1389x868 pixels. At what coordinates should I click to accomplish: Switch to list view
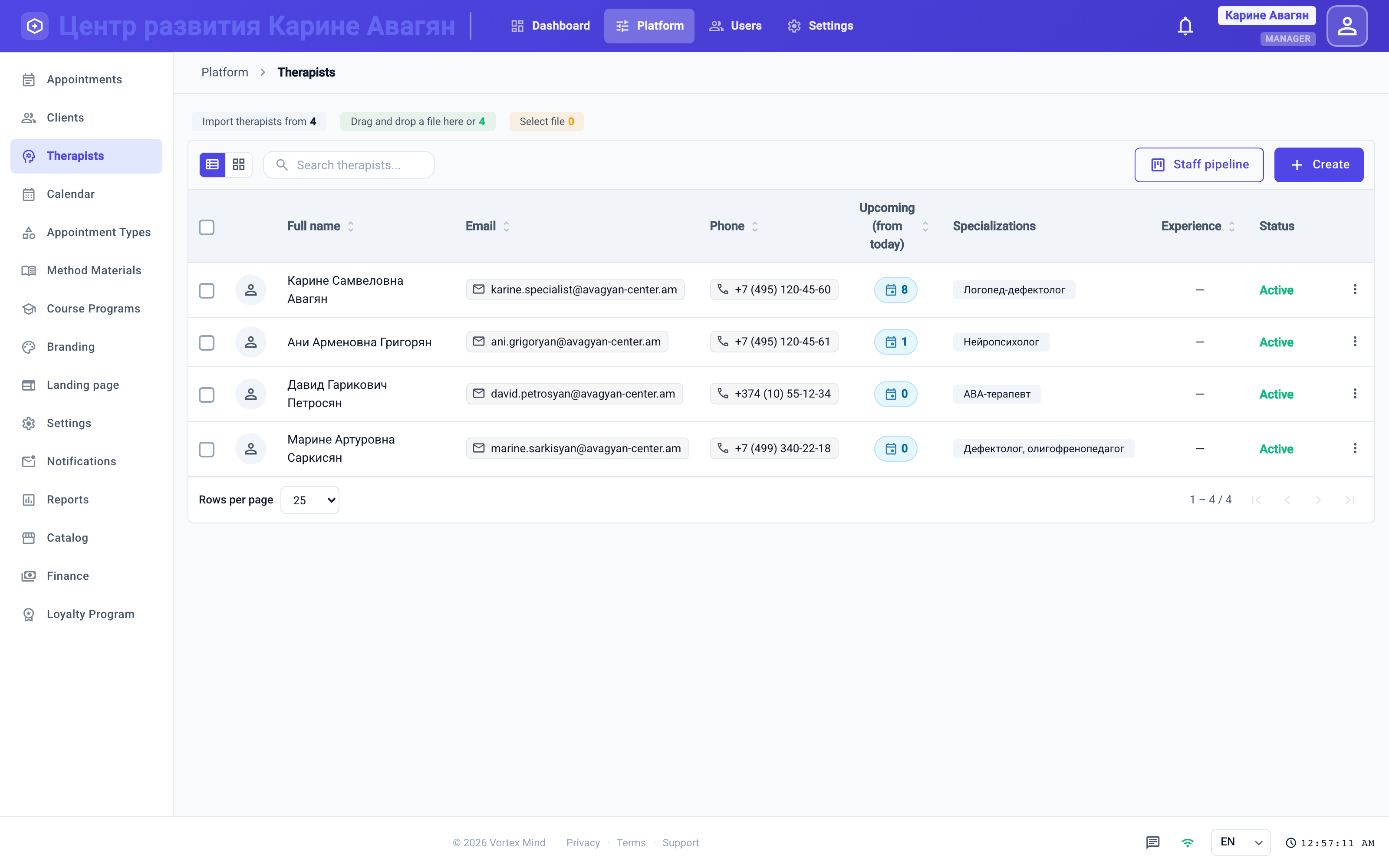pyautogui.click(x=212, y=165)
